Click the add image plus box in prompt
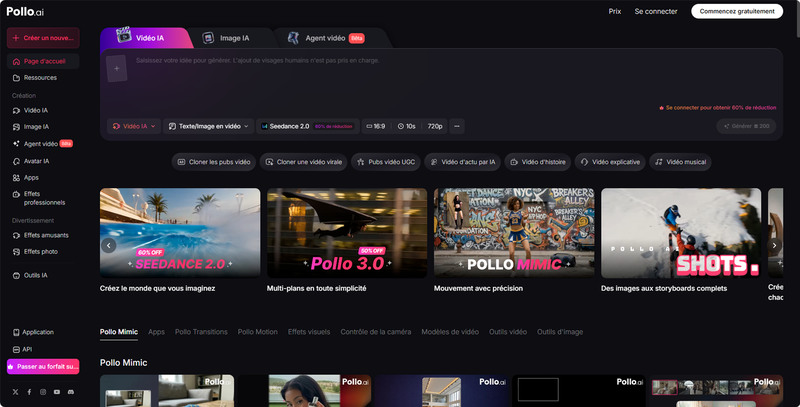800x407 pixels. tap(116, 69)
